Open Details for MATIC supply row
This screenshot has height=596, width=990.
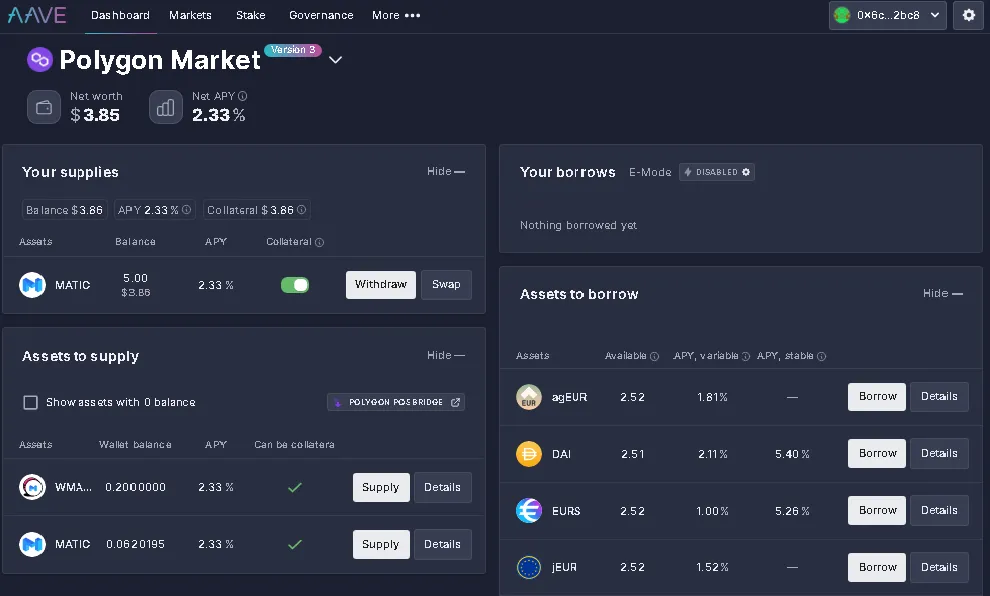click(442, 544)
